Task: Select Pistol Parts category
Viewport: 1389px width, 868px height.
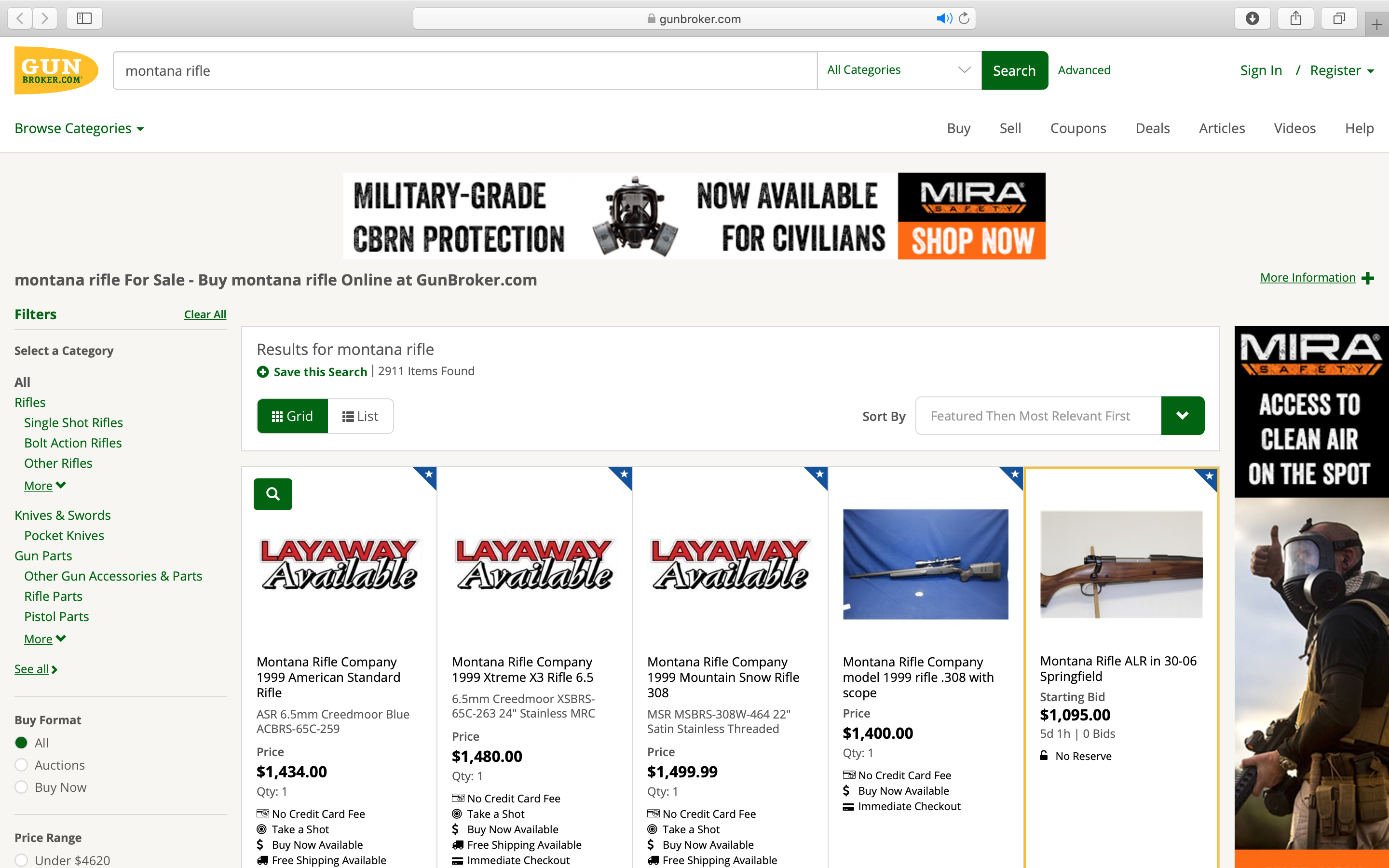Action: [56, 617]
